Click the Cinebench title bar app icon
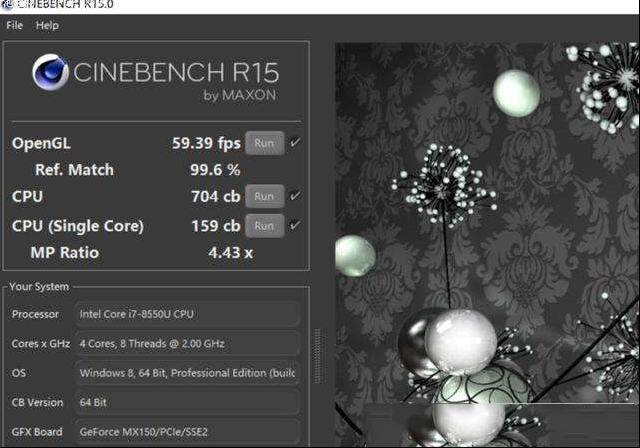The height and width of the screenshot is (448, 640). 7,4
